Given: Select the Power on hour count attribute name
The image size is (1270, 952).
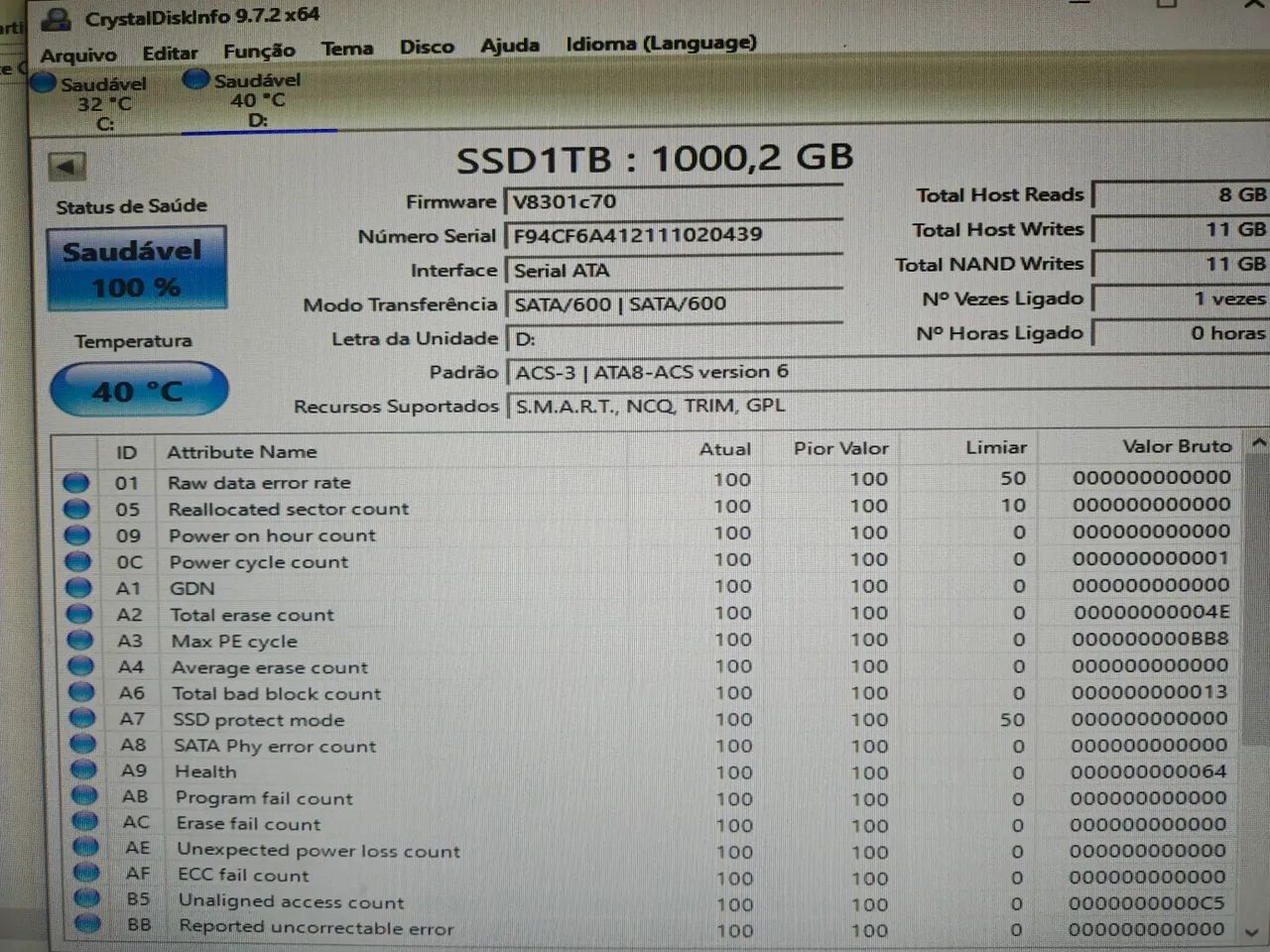Looking at the screenshot, I should (272, 535).
